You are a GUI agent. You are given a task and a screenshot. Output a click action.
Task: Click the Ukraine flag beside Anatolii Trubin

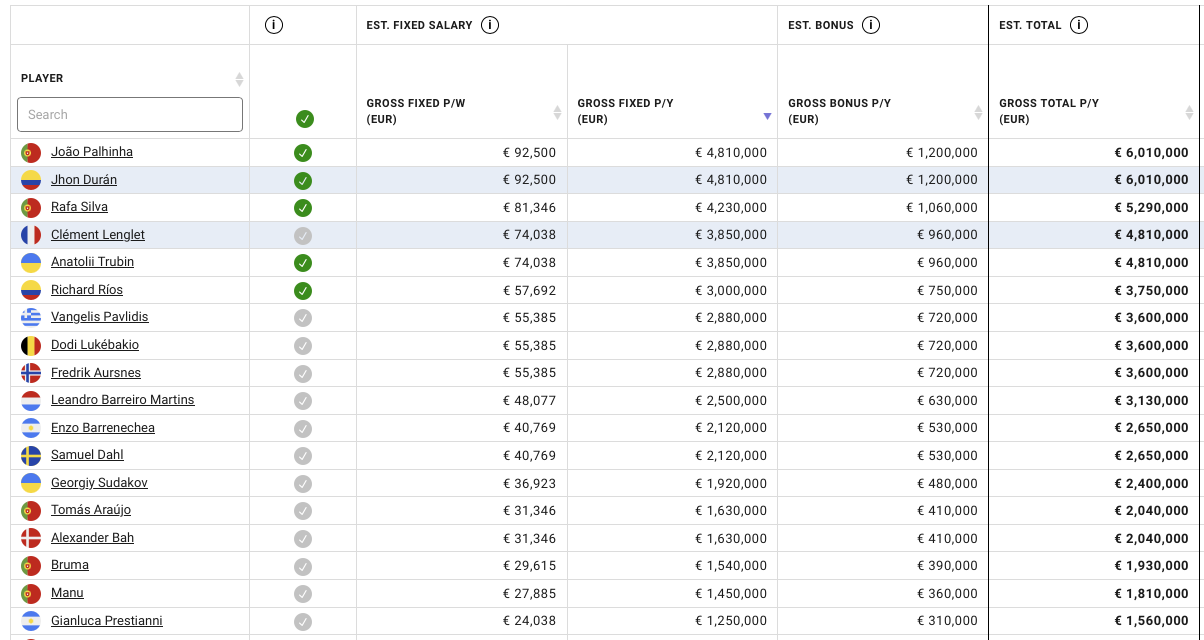[31, 263]
